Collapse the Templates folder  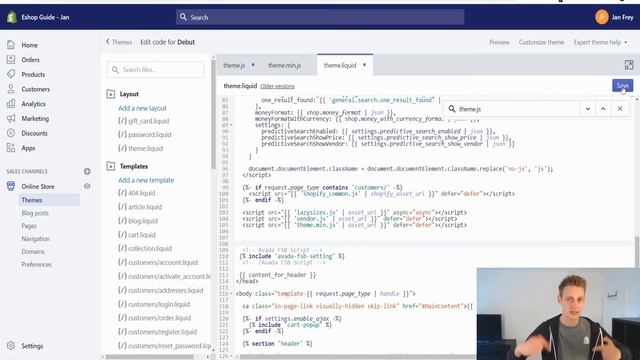[111, 166]
